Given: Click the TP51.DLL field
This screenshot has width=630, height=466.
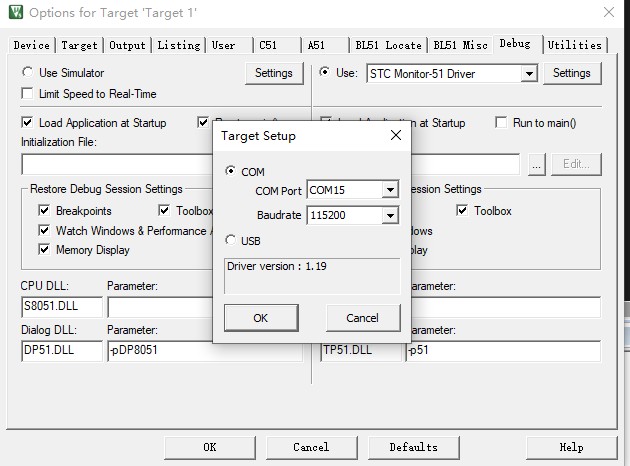Looking at the screenshot, I should click(361, 351).
